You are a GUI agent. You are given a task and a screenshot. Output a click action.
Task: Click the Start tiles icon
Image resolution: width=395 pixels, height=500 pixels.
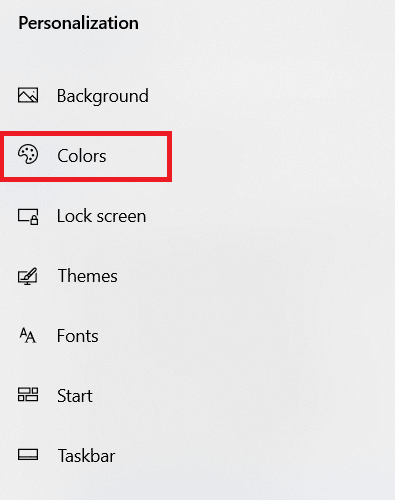point(28,394)
